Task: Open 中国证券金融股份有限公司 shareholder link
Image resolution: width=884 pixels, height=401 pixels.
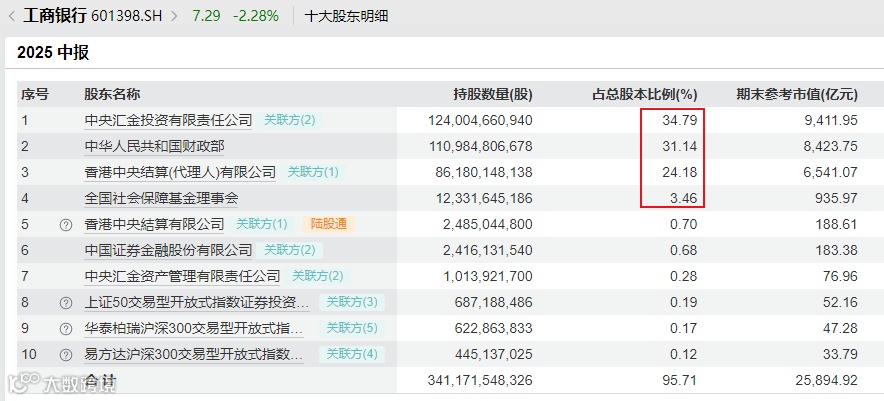Action: coord(168,250)
